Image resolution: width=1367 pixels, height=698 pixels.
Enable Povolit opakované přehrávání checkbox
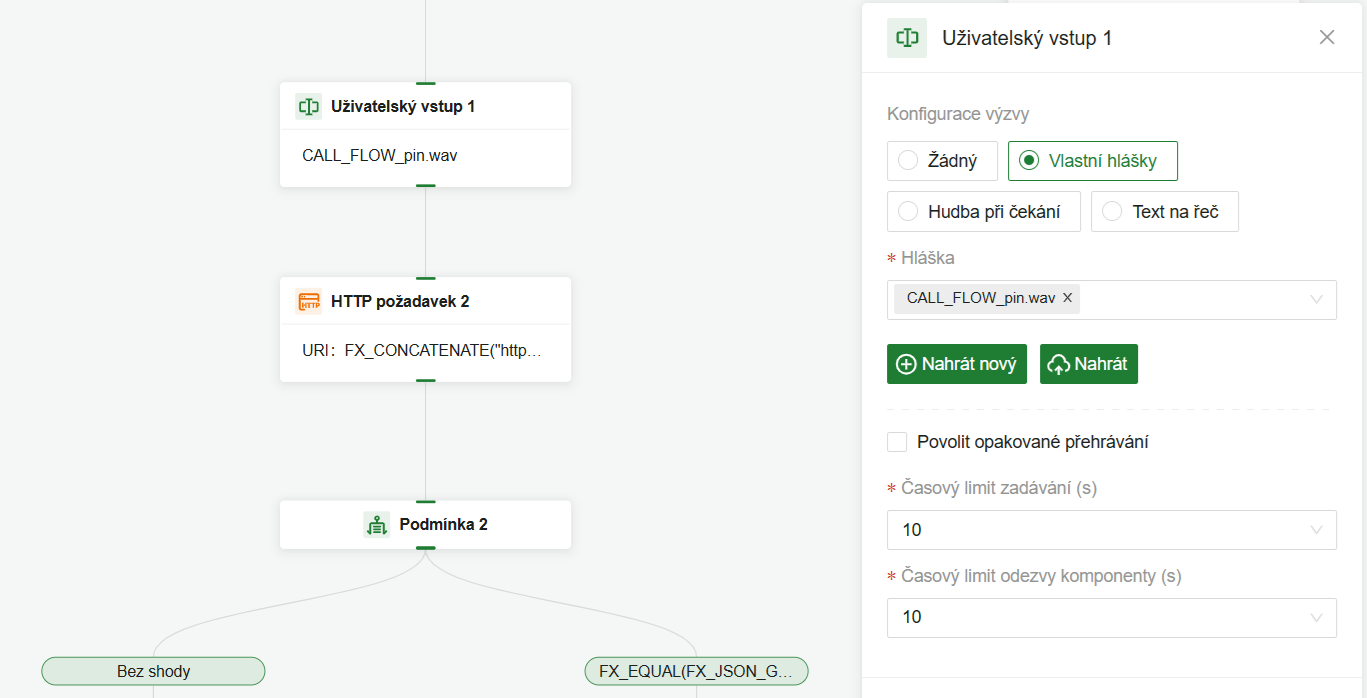(x=897, y=442)
